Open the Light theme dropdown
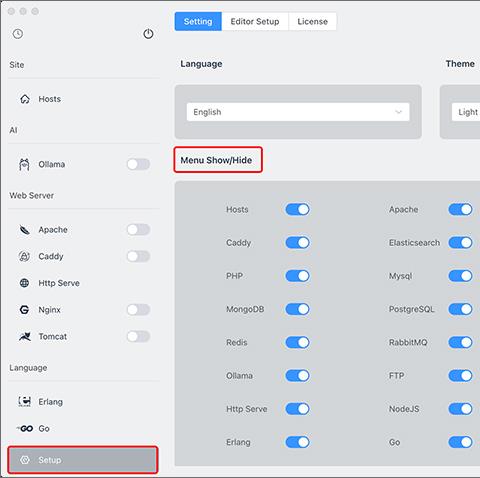Screen dimensions: 480x478 click(x=466, y=112)
